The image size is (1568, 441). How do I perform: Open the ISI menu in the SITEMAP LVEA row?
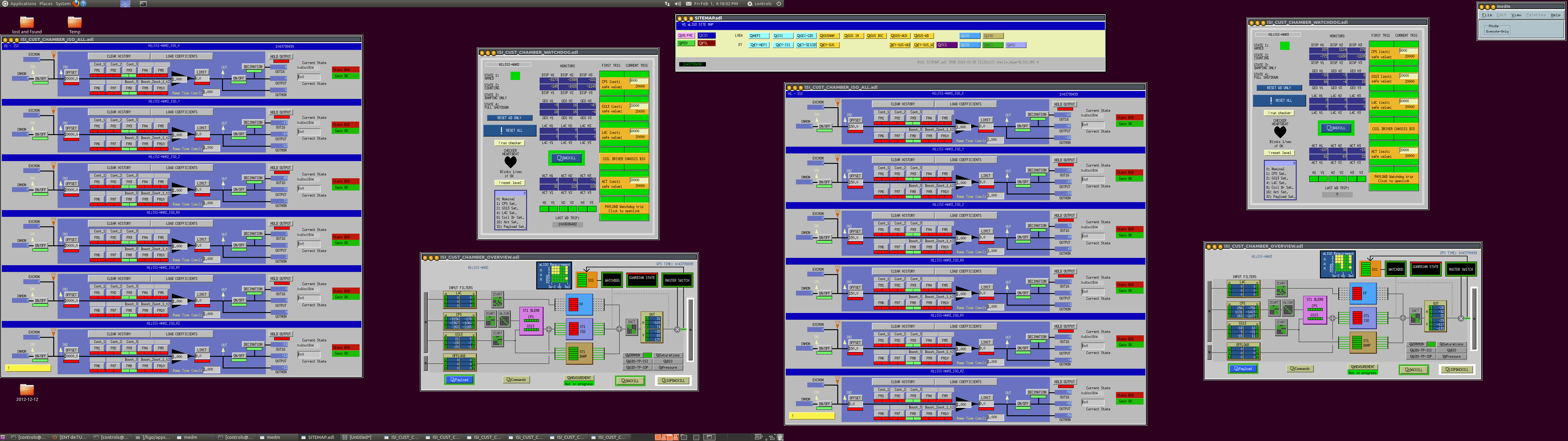(783, 36)
